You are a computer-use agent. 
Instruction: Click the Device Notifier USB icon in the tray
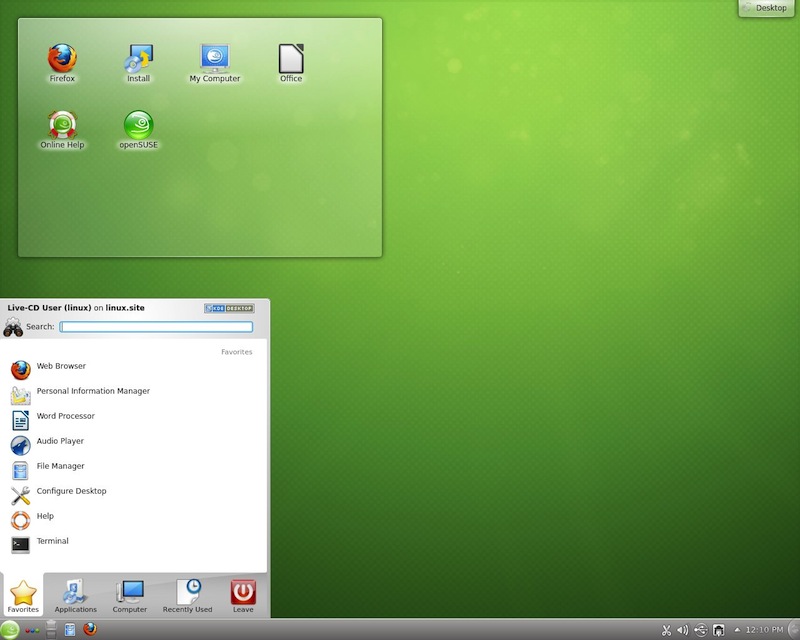coord(700,629)
